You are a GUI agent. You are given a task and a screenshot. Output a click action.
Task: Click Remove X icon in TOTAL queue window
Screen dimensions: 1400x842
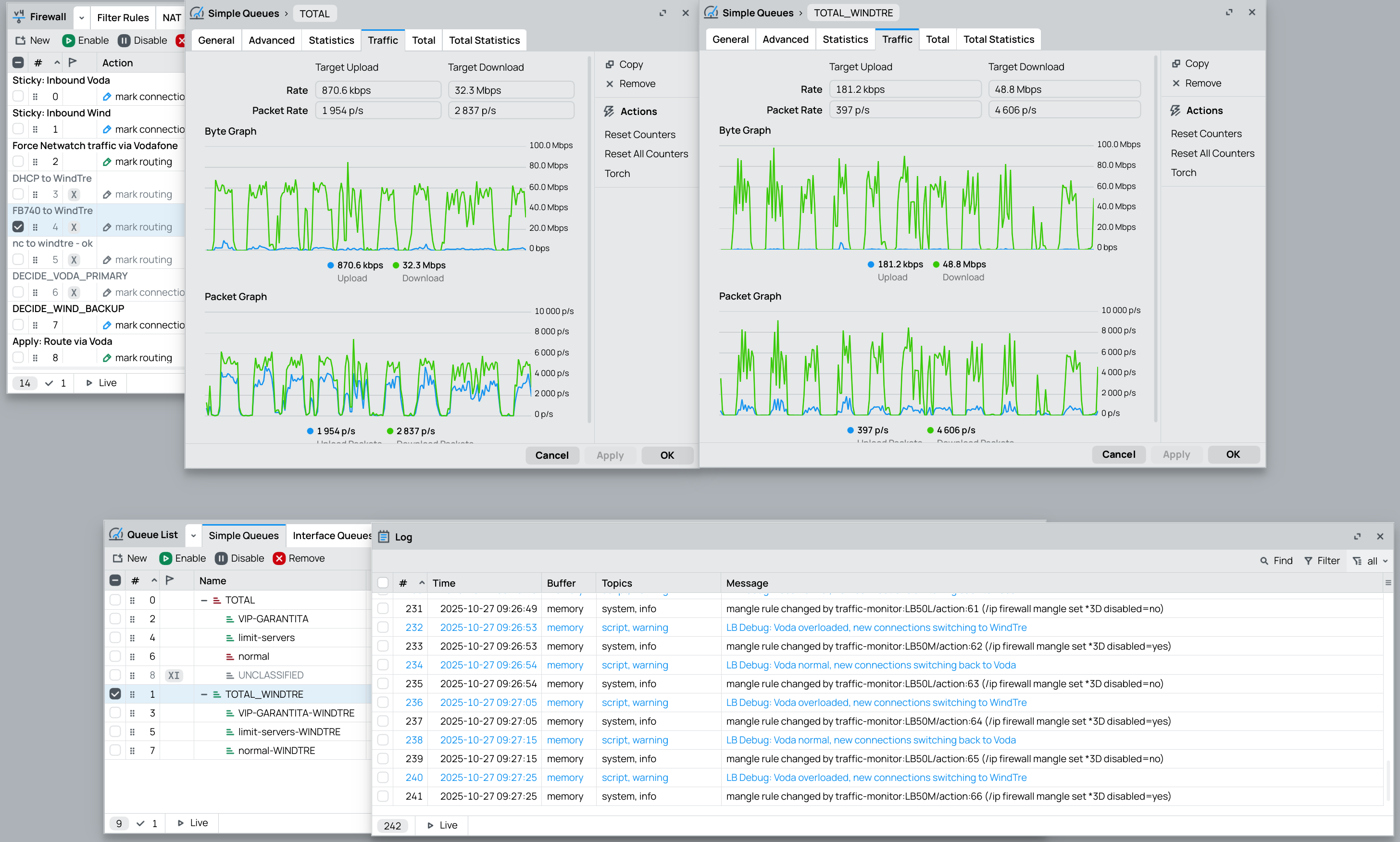click(x=610, y=84)
